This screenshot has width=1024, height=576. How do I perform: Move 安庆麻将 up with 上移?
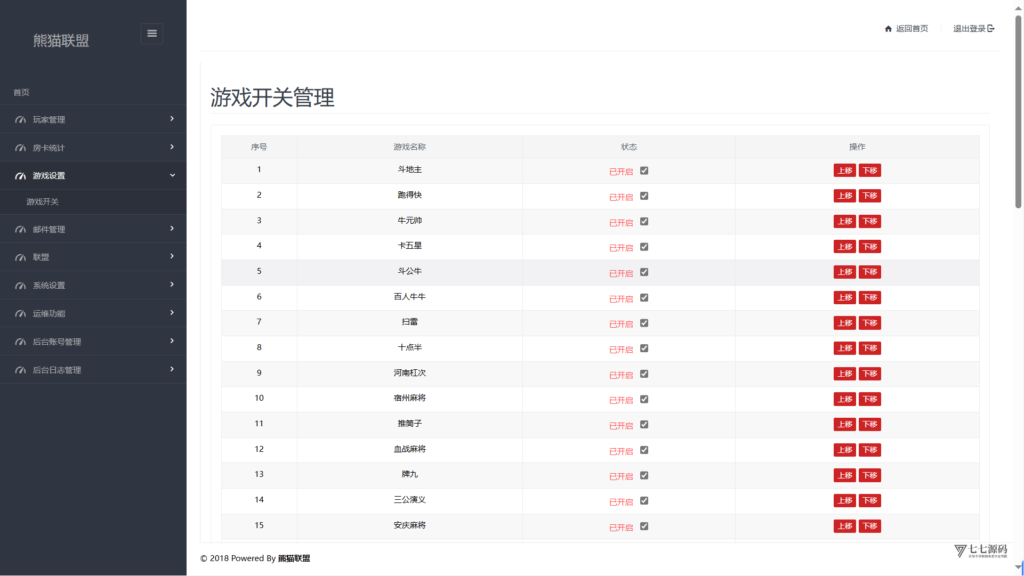pos(844,526)
